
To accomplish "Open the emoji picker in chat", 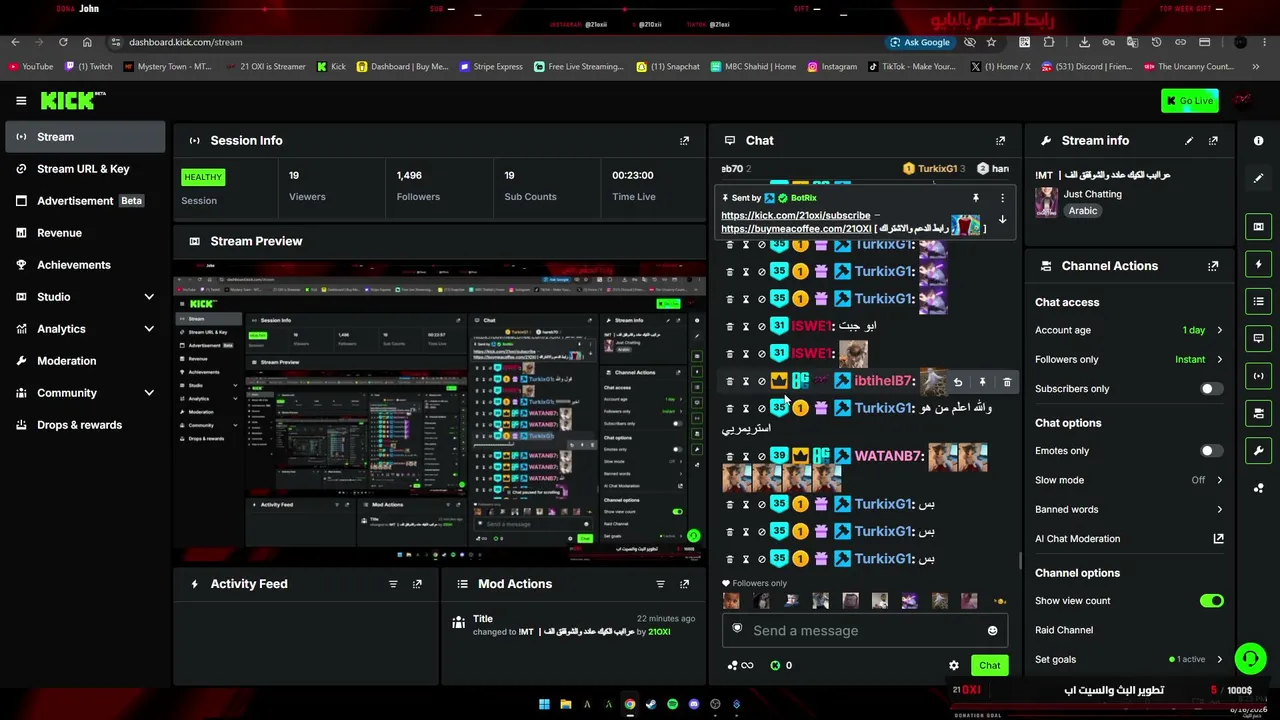I will [x=992, y=631].
